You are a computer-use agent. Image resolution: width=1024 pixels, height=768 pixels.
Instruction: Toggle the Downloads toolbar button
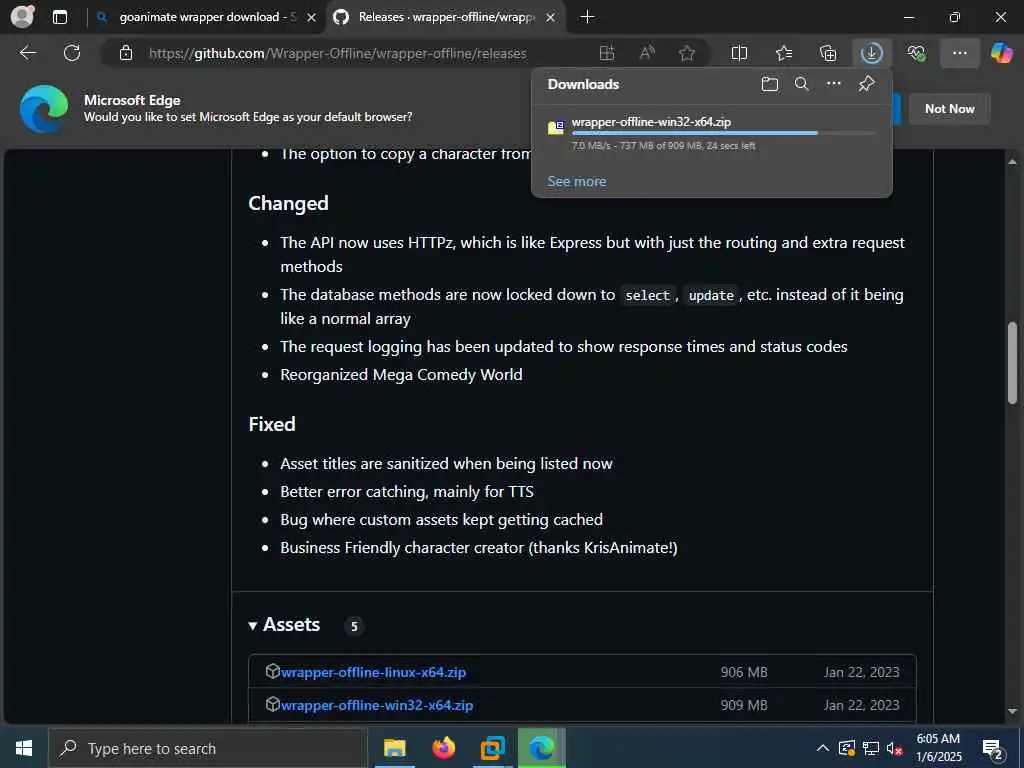(x=872, y=54)
